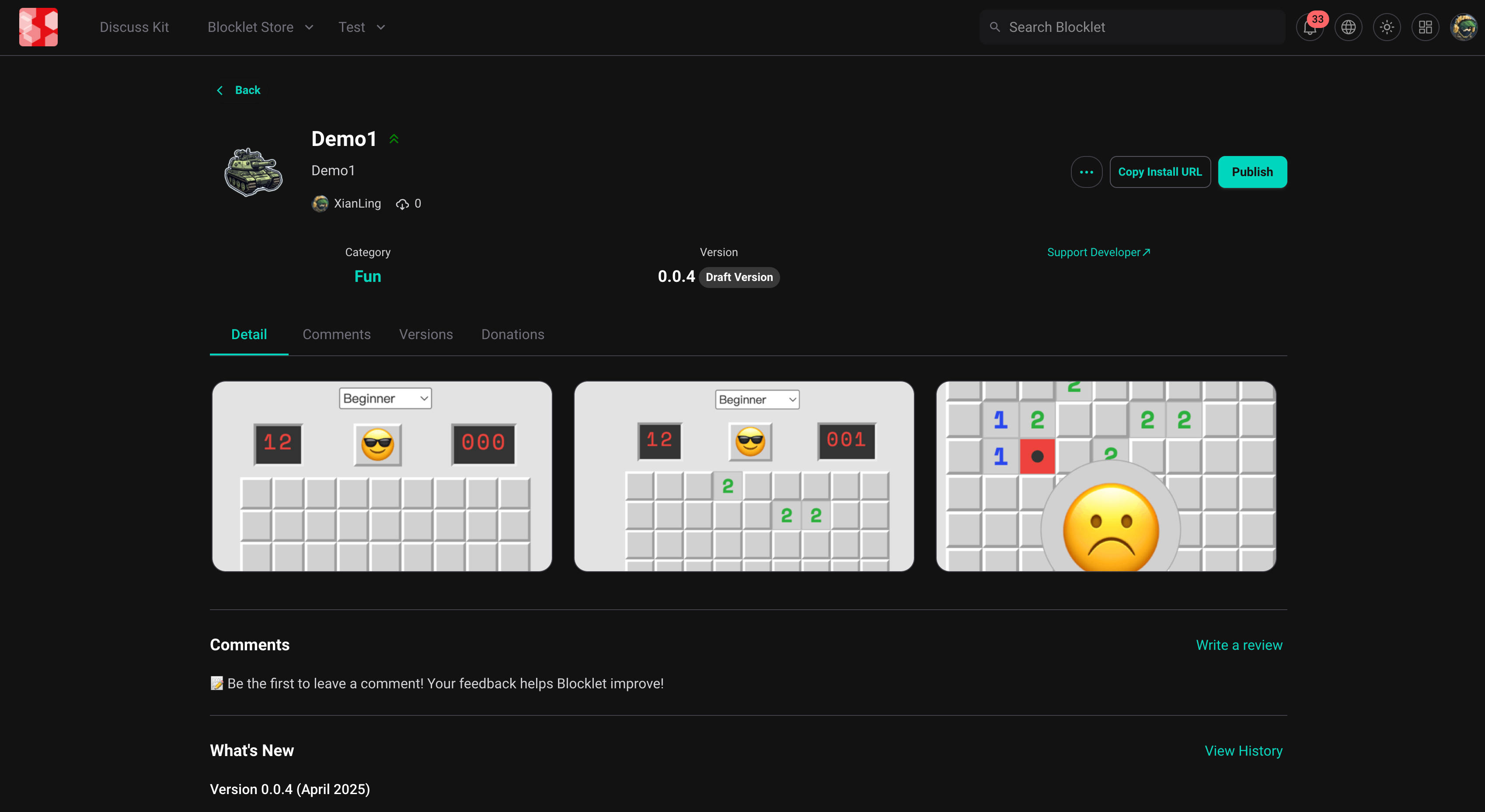Open the apps grid icon
The image size is (1485, 812).
coord(1425,28)
